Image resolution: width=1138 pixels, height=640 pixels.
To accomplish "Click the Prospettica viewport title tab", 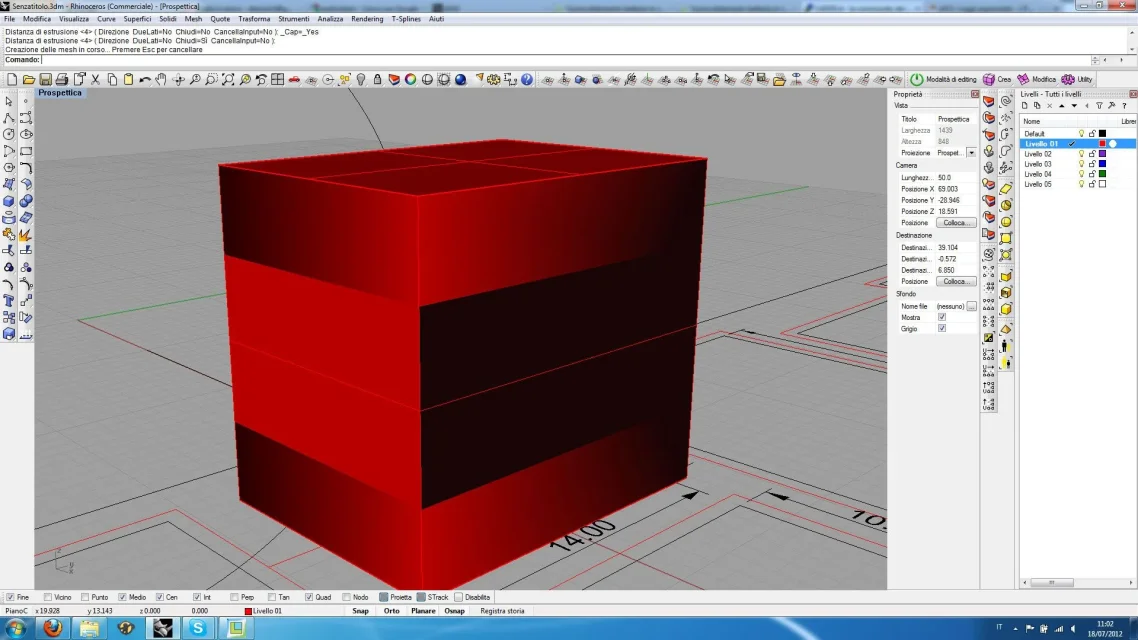I will pos(60,93).
